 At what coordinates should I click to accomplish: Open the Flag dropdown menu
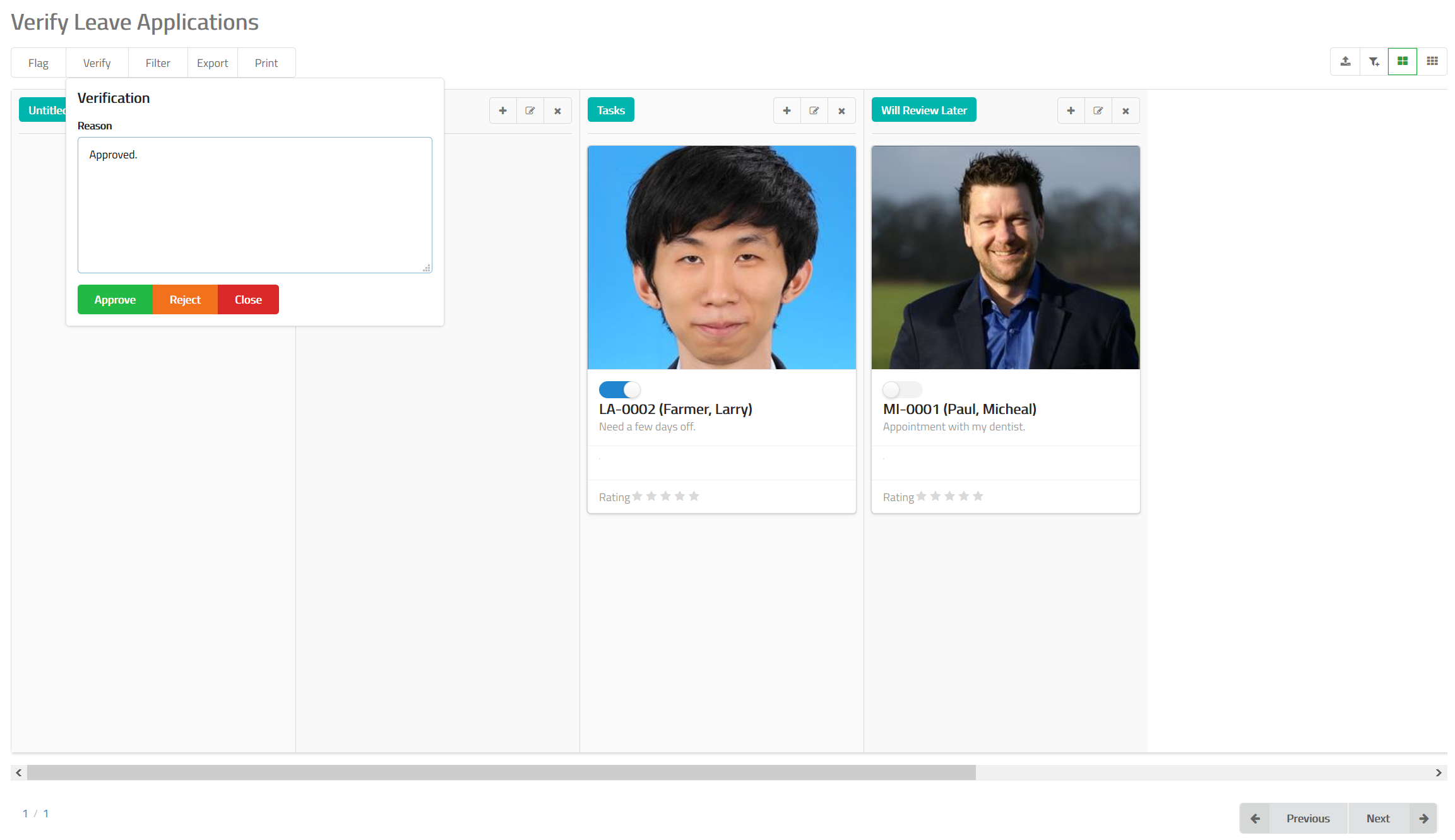(38, 63)
